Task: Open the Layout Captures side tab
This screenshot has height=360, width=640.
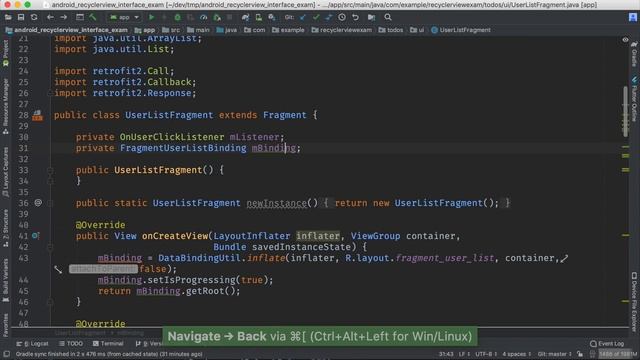Action: (6, 173)
